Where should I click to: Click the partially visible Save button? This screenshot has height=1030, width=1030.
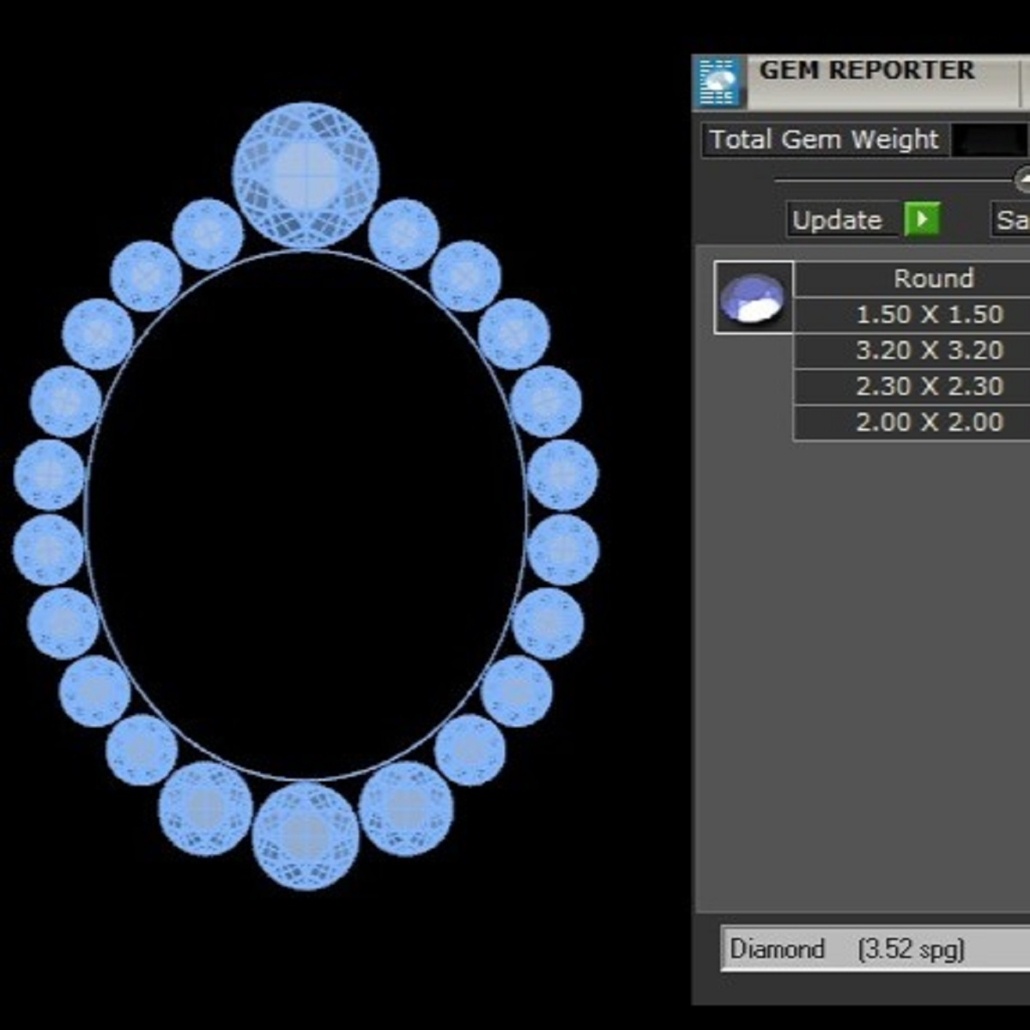1010,219
